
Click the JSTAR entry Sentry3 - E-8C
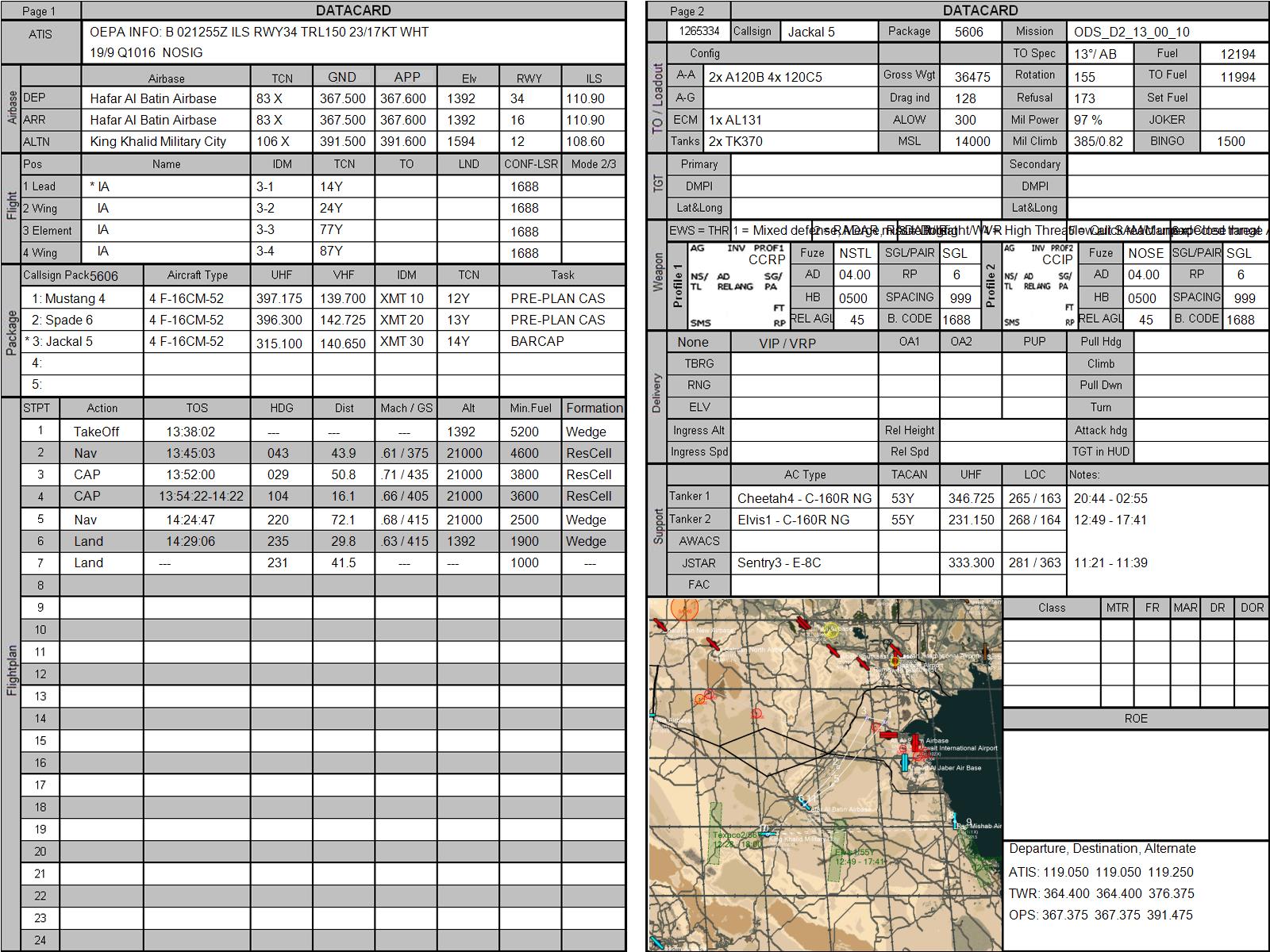(779, 563)
